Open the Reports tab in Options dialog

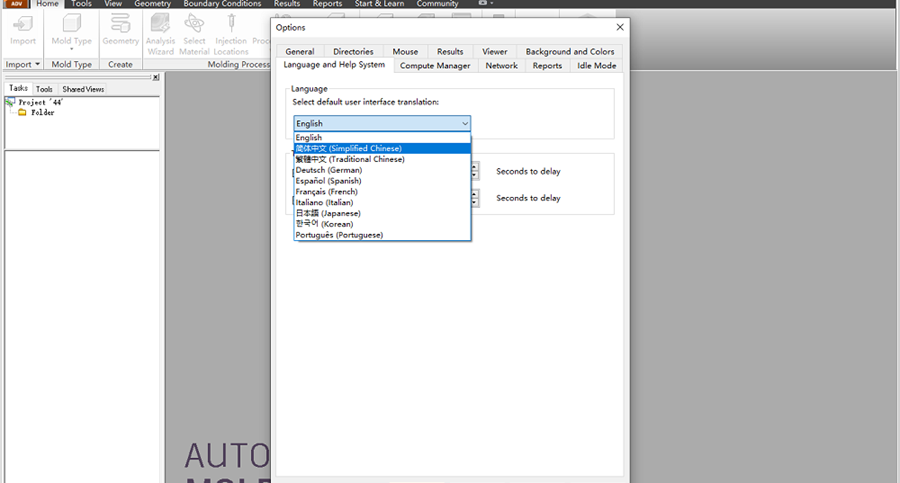point(547,65)
